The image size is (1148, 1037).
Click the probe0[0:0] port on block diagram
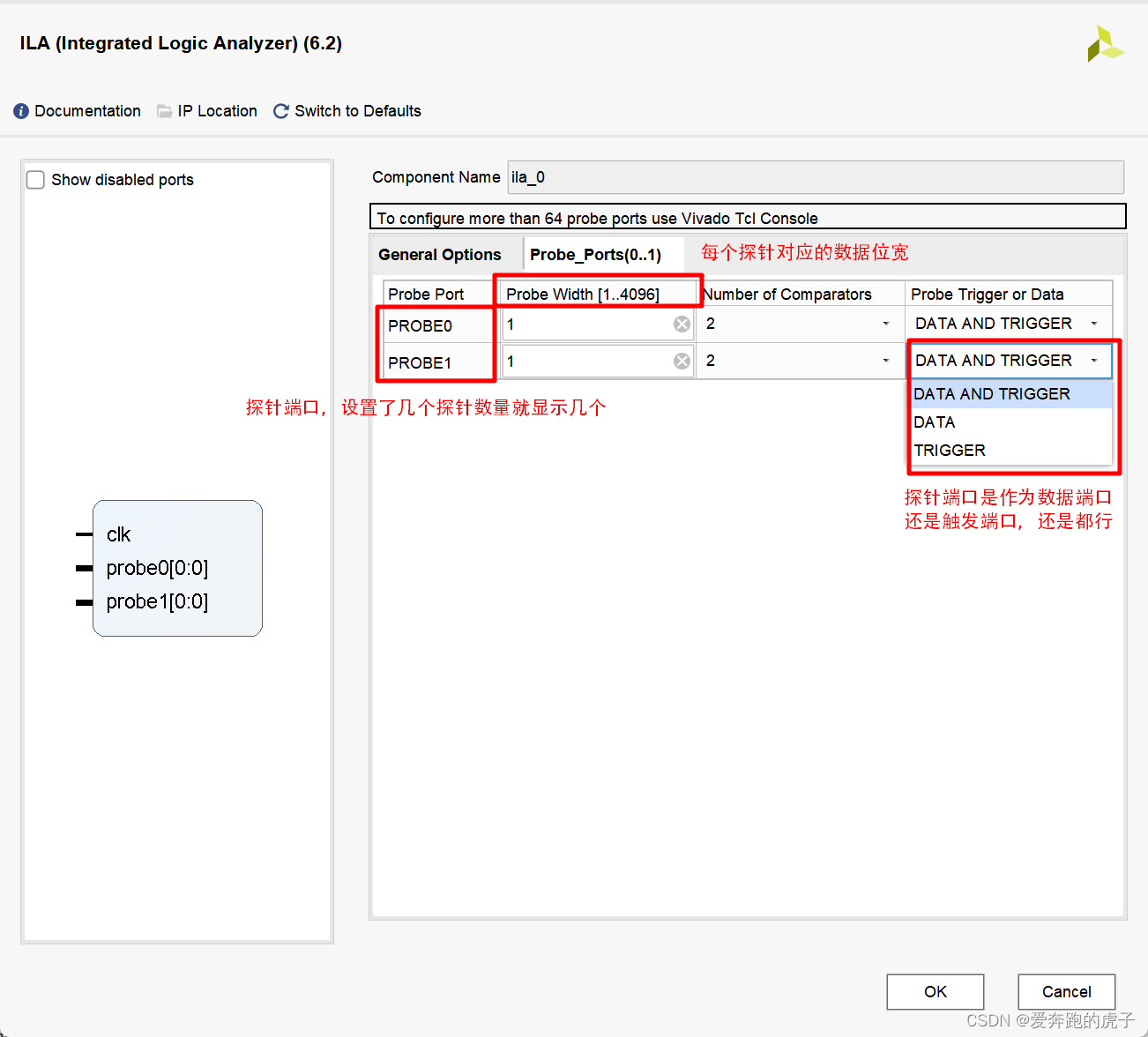[x=157, y=568]
